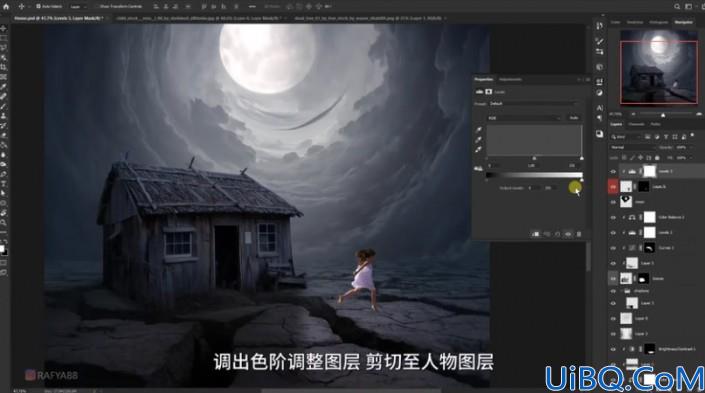This screenshot has height=393, width=705.
Task: Click the midtone input slider under histogram
Action: point(534,158)
